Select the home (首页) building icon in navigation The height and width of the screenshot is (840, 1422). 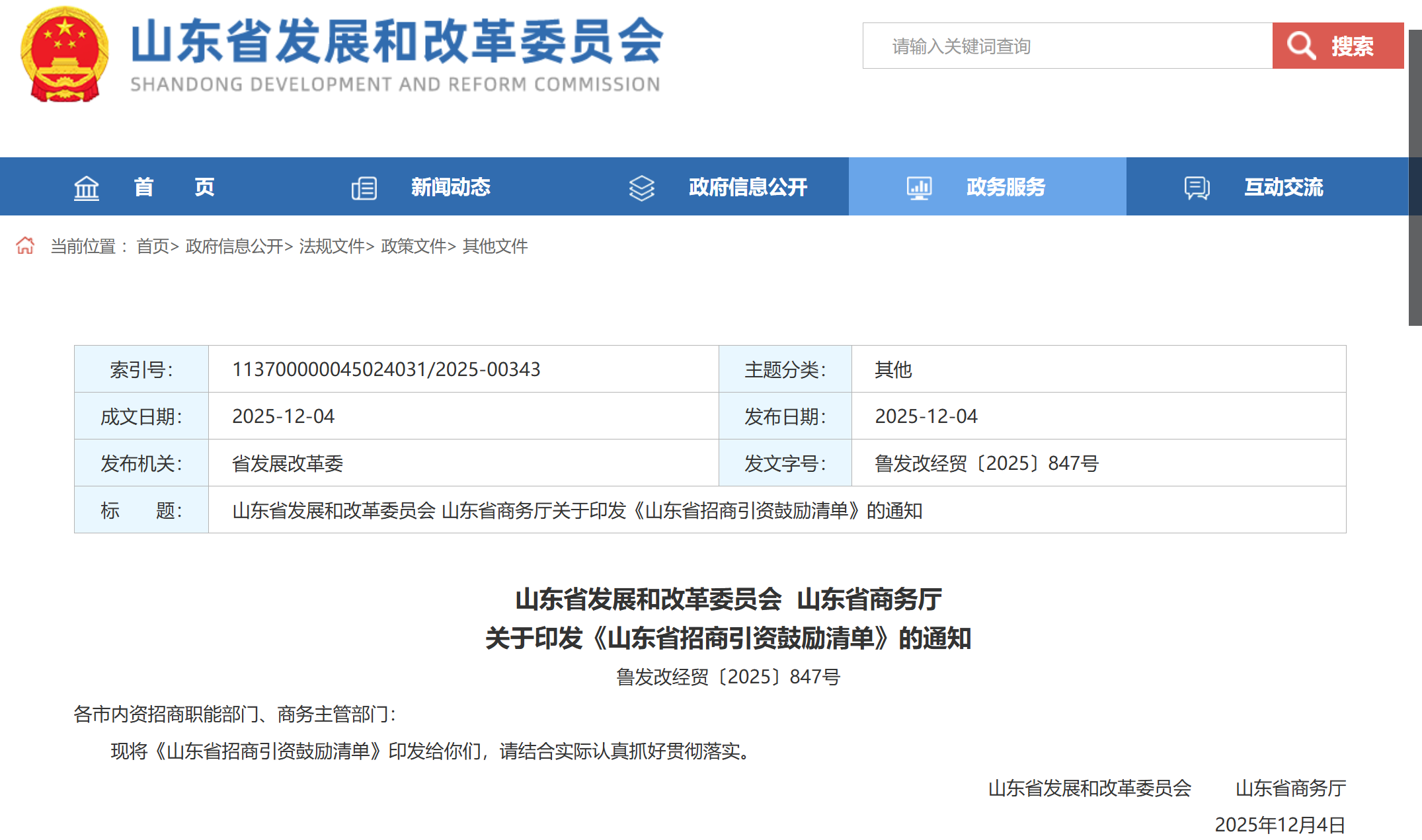(86, 187)
